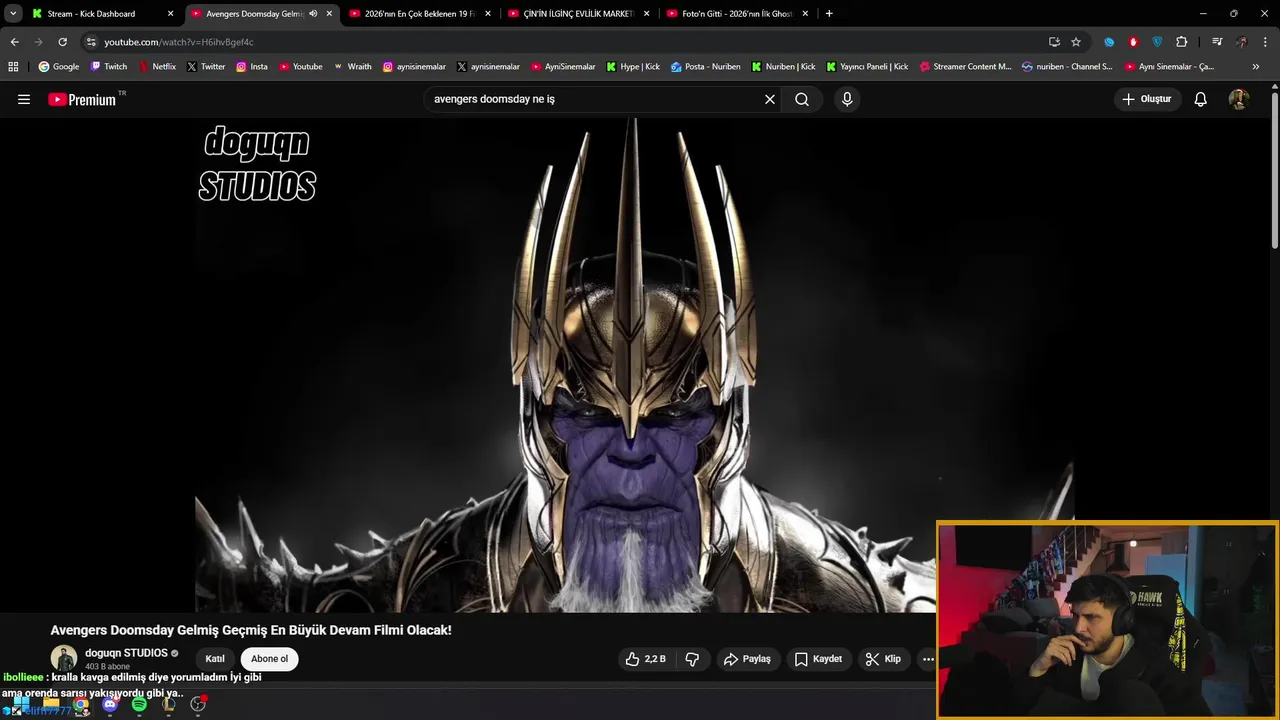Open League of Legends taskbar icon
1280x720 pixels.
point(169,705)
